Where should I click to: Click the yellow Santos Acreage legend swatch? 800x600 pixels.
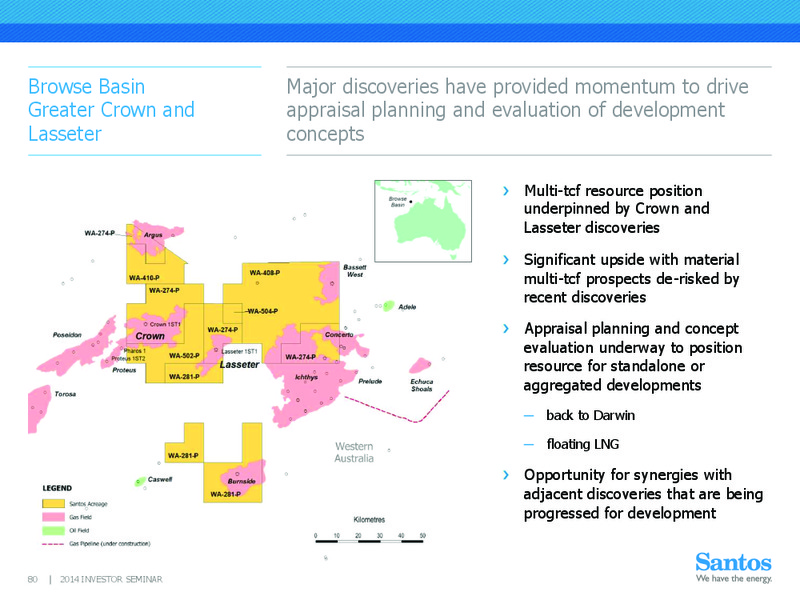point(53,504)
